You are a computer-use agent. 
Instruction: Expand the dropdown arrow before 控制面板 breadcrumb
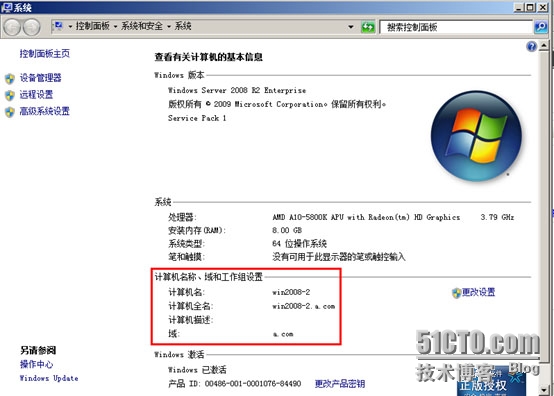[70, 26]
